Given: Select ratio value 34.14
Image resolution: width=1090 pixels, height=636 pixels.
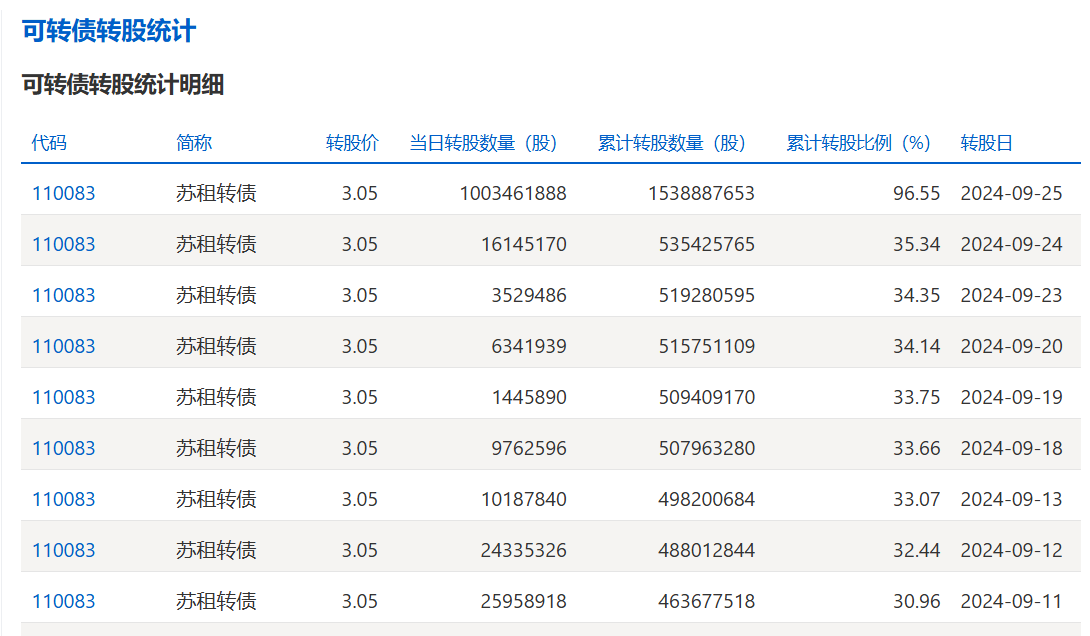Looking at the screenshot, I should 917,346.
